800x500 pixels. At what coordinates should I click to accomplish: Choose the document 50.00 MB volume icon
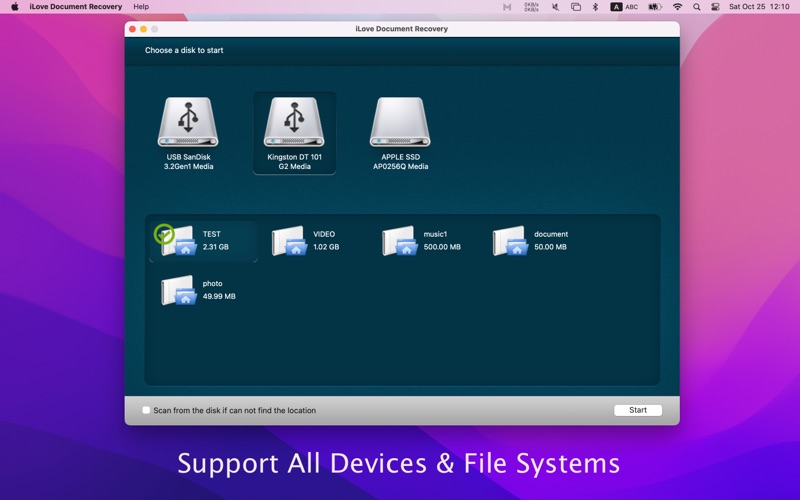tap(510, 240)
